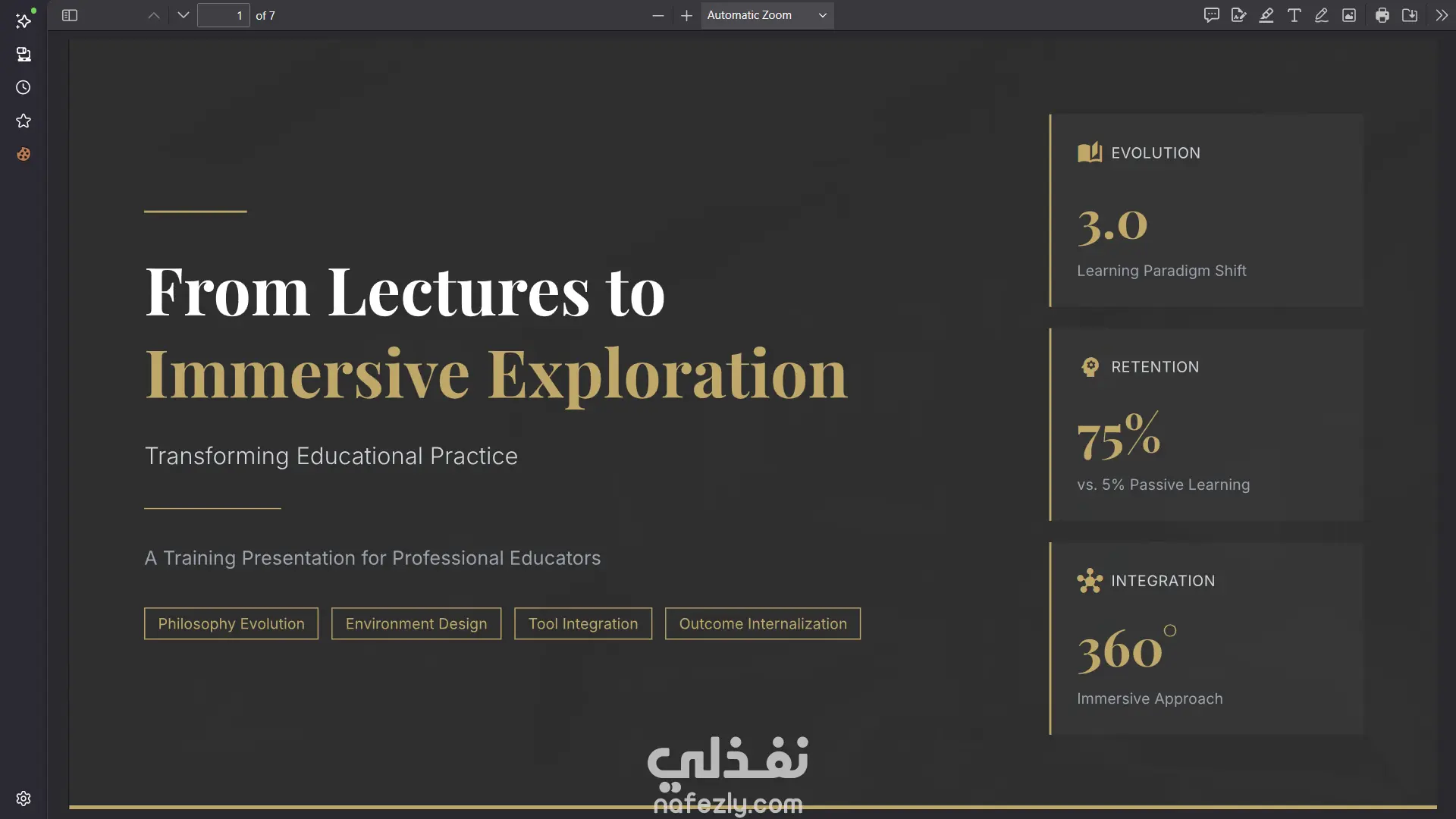
Task: Click the 'of 7' page count label
Action: coord(265,15)
